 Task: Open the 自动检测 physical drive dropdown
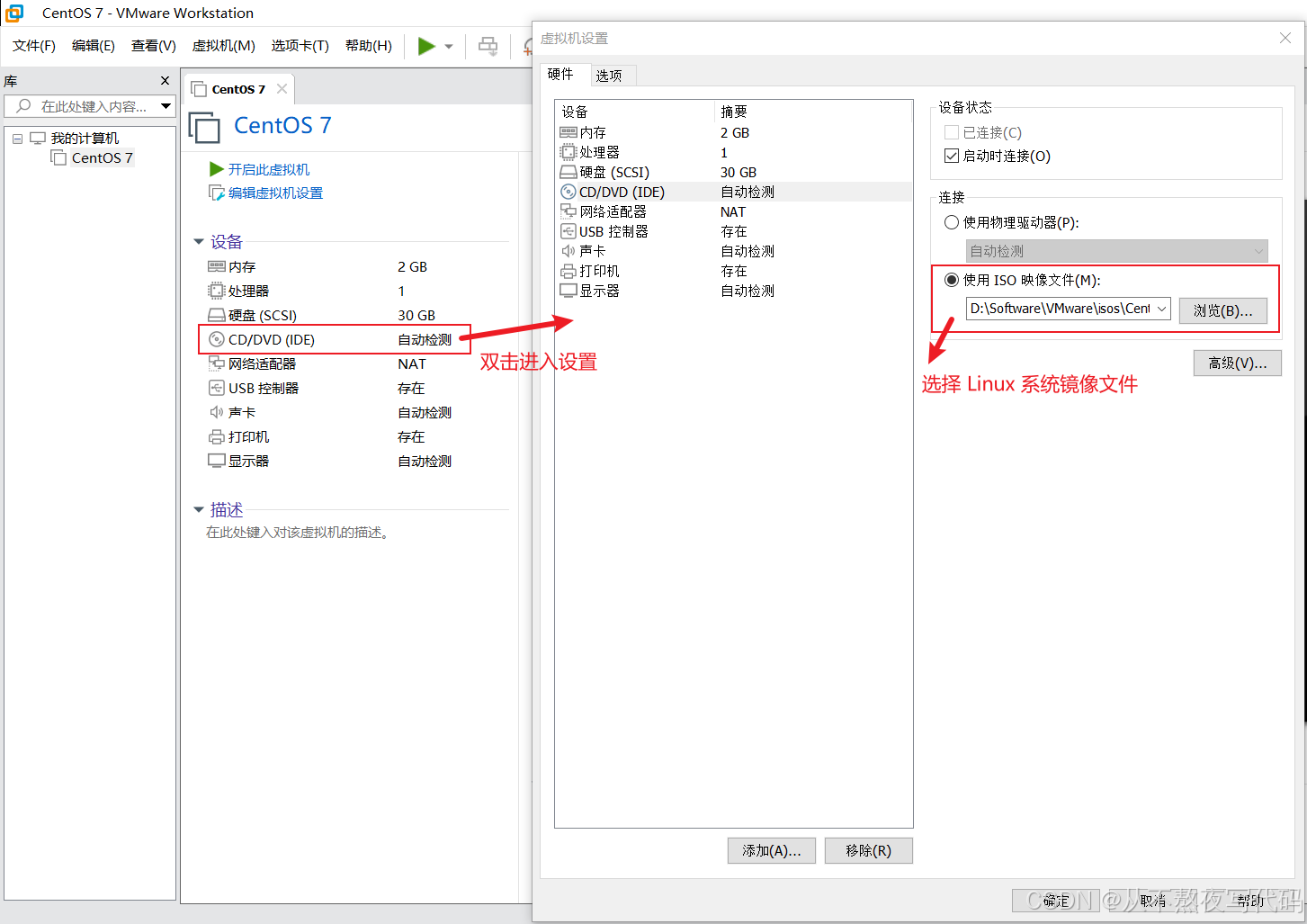(x=1117, y=251)
